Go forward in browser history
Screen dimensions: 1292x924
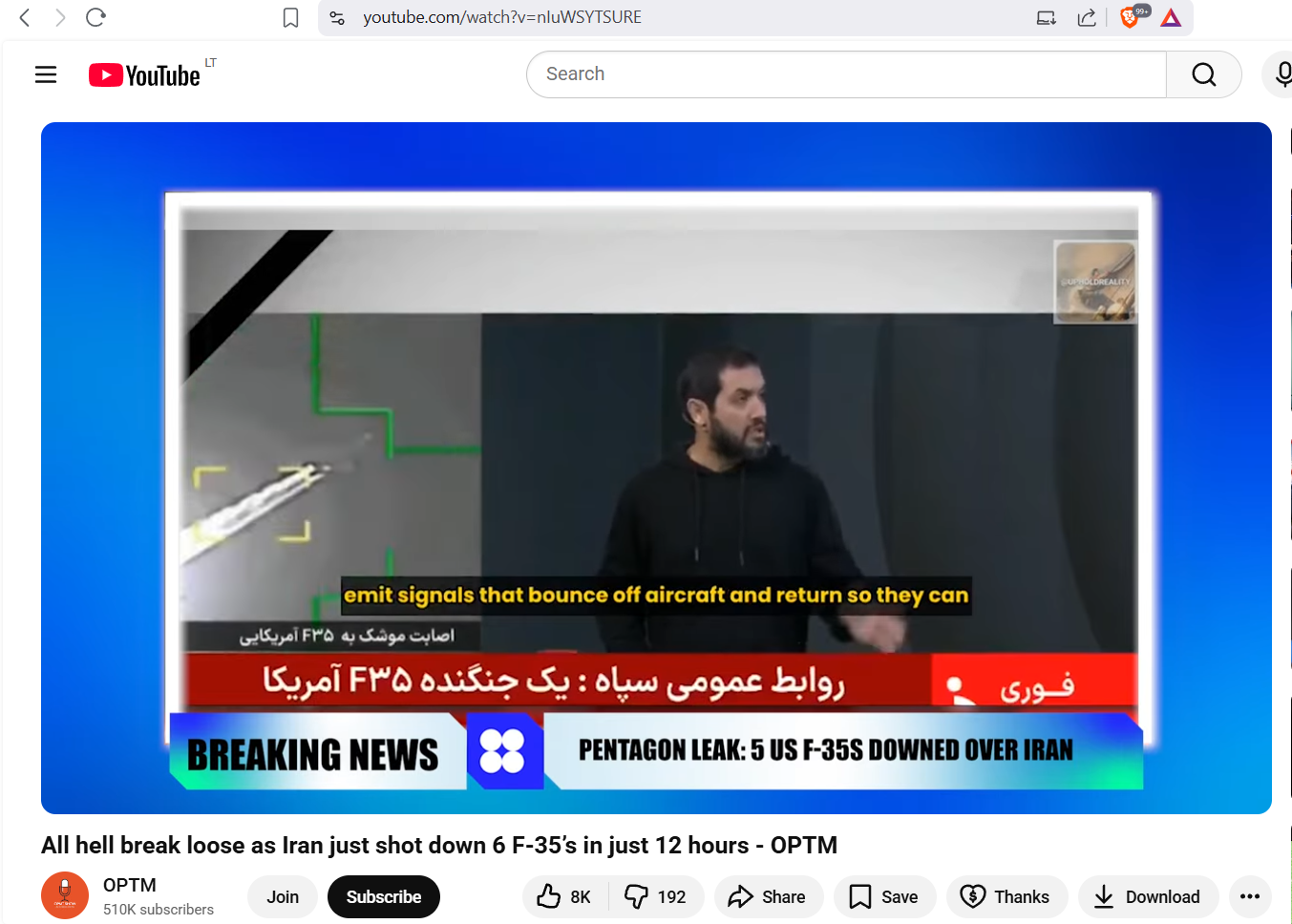(x=60, y=17)
